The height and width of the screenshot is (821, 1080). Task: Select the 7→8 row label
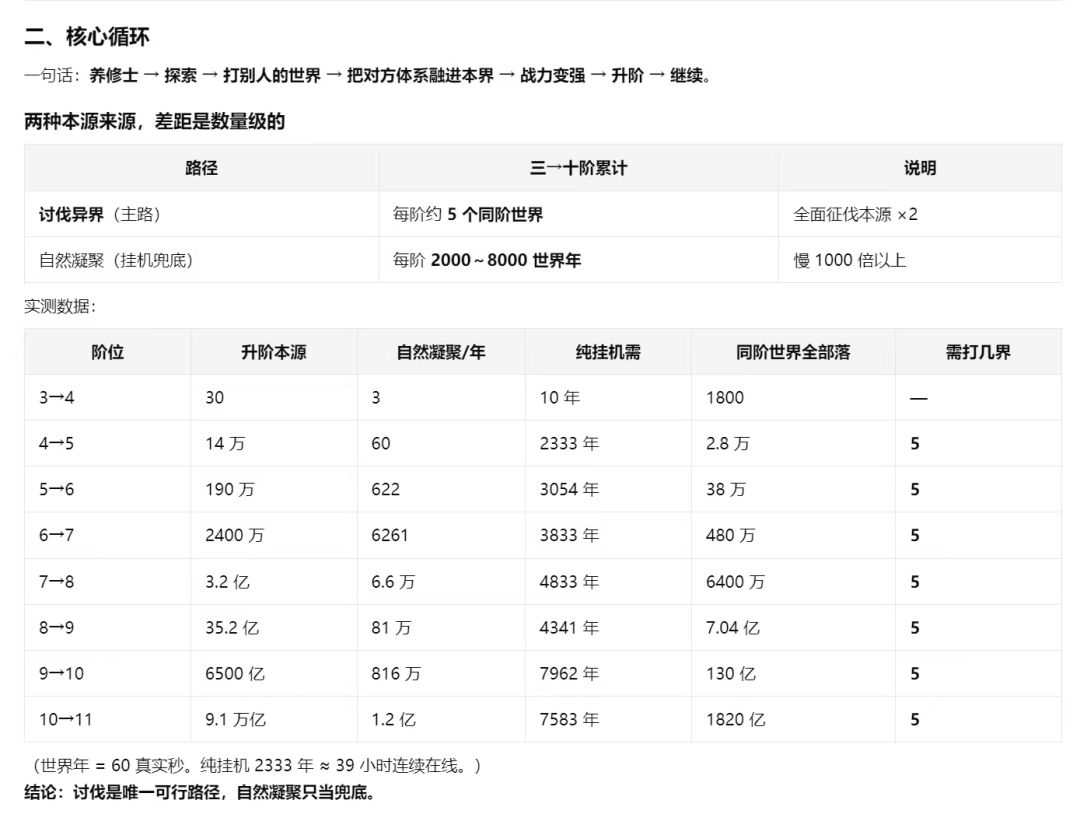tap(56, 582)
